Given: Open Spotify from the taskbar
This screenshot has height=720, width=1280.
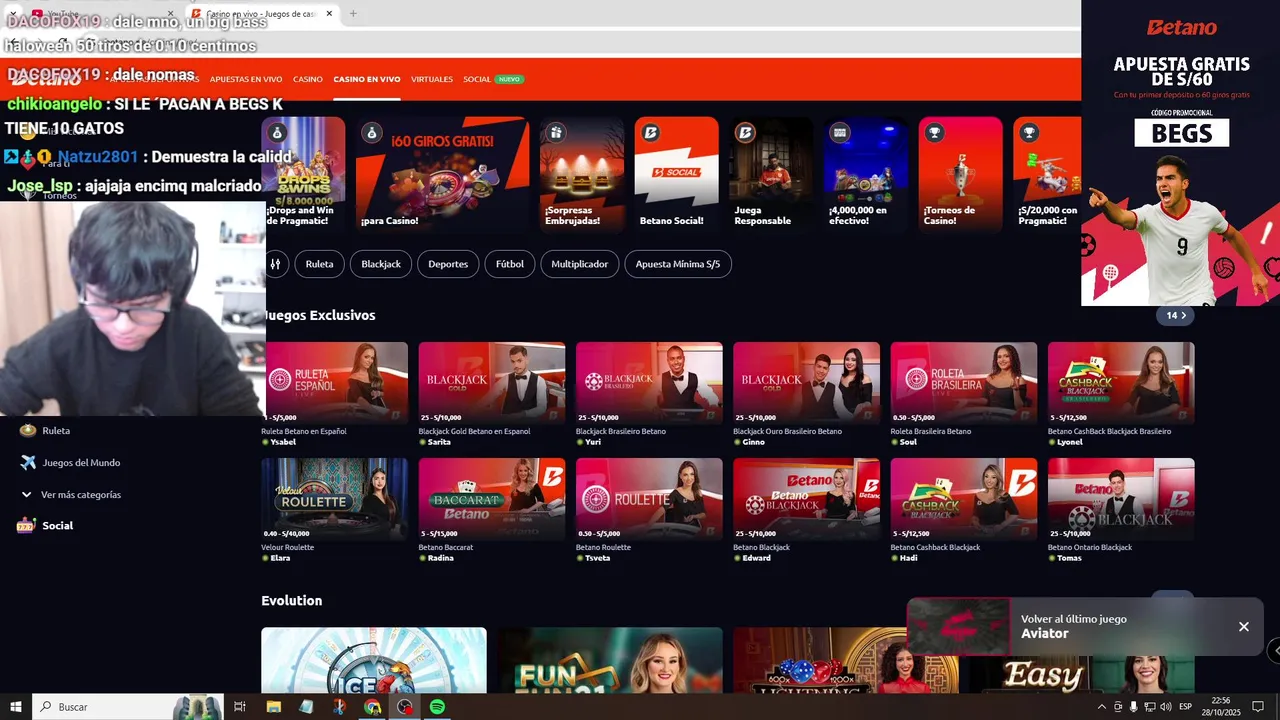Looking at the screenshot, I should 437,707.
